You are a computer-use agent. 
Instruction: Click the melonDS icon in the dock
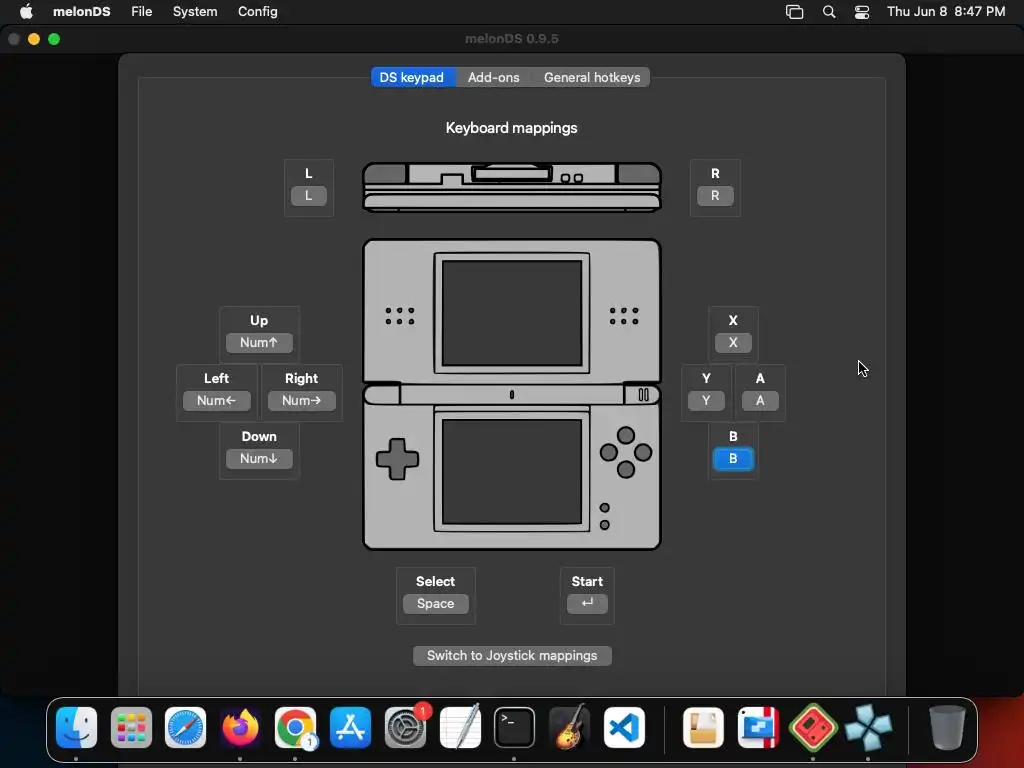(813, 727)
